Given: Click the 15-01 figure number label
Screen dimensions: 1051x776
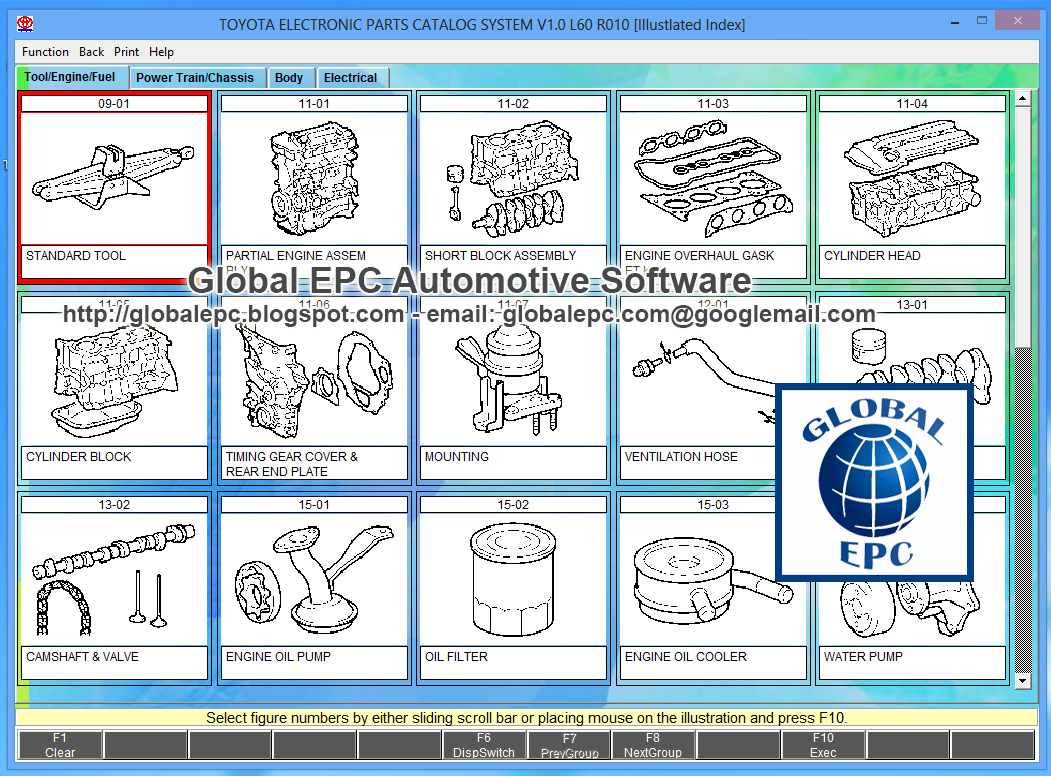Looking at the screenshot, I should [x=314, y=505].
